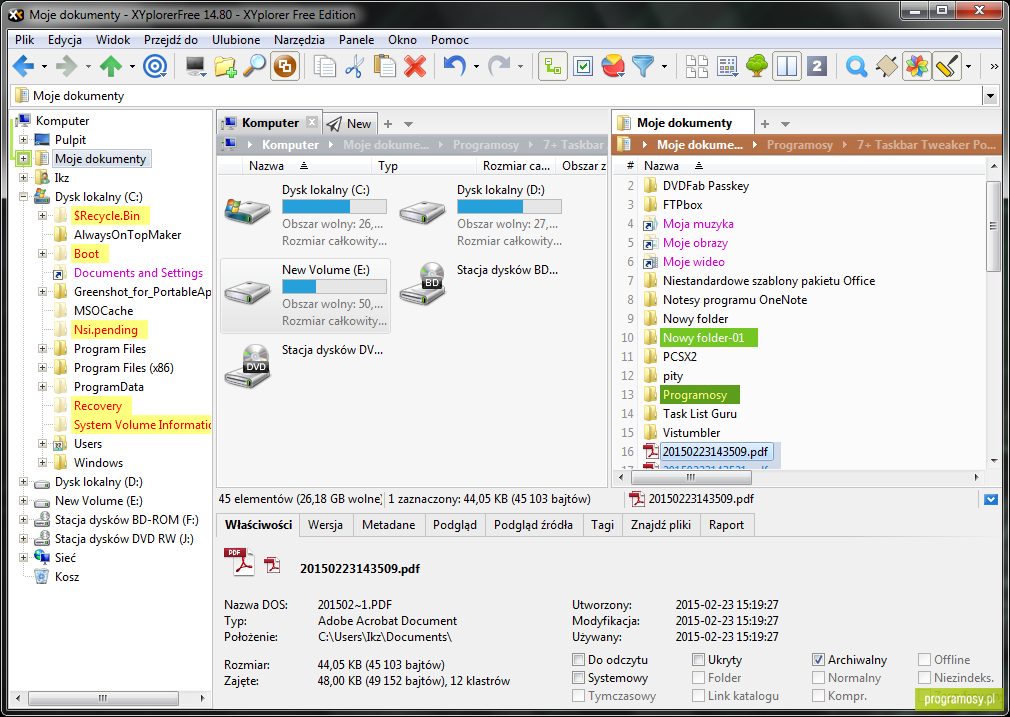Open the Plik menu
This screenshot has width=1010, height=717.
coord(24,39)
